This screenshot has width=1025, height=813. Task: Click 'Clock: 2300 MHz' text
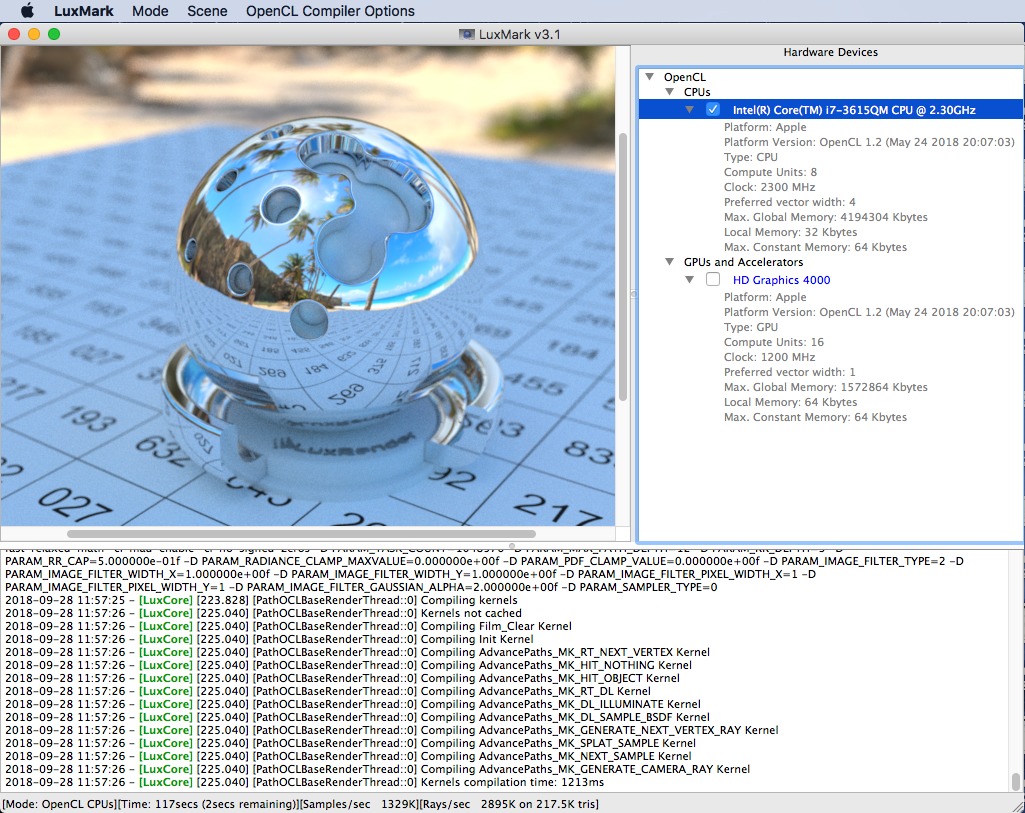click(769, 187)
